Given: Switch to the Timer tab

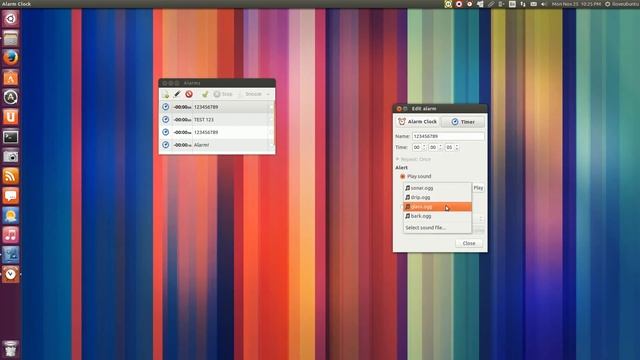Looking at the screenshot, I should tap(463, 122).
